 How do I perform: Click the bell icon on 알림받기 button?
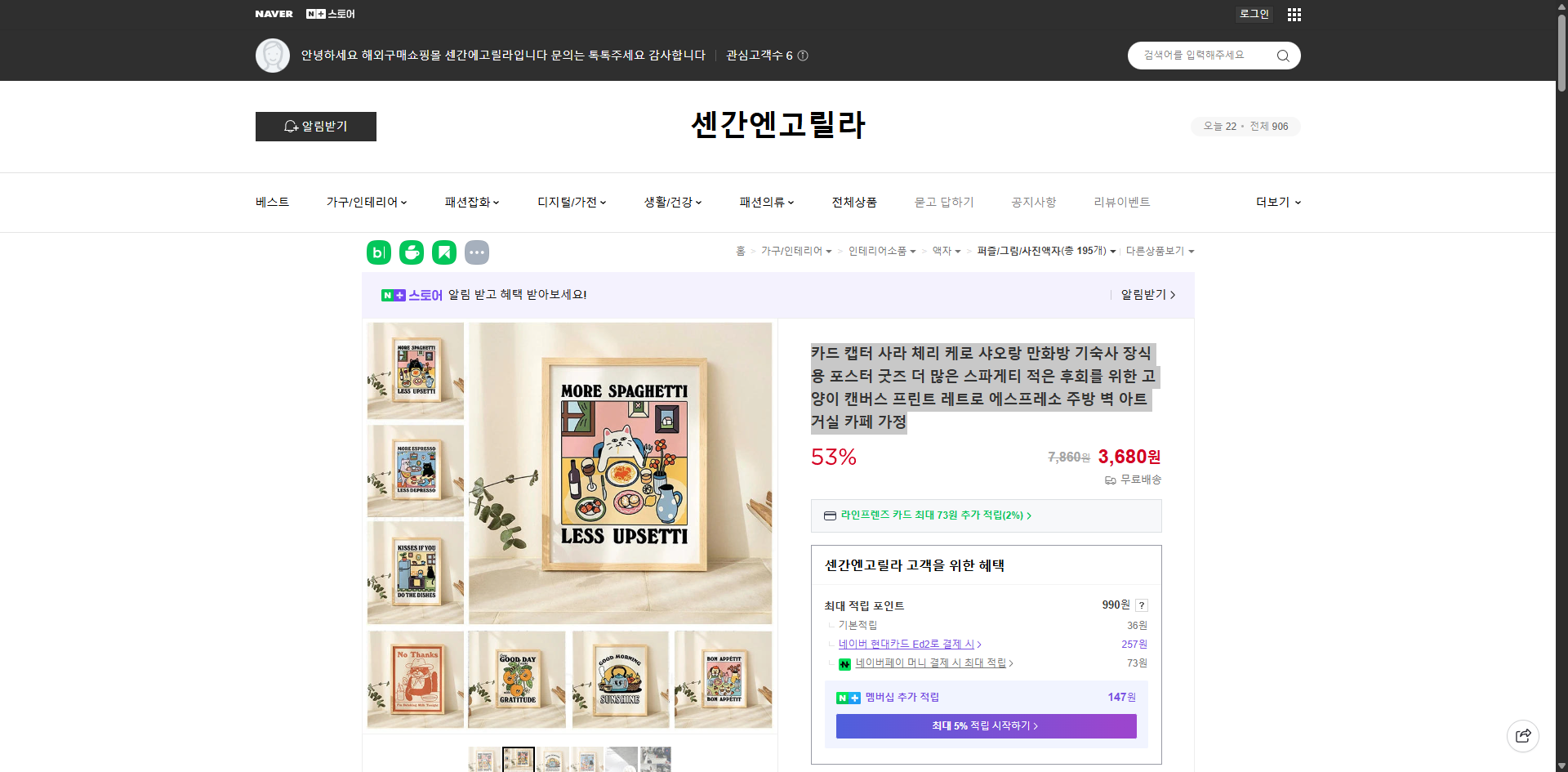pyautogui.click(x=291, y=127)
